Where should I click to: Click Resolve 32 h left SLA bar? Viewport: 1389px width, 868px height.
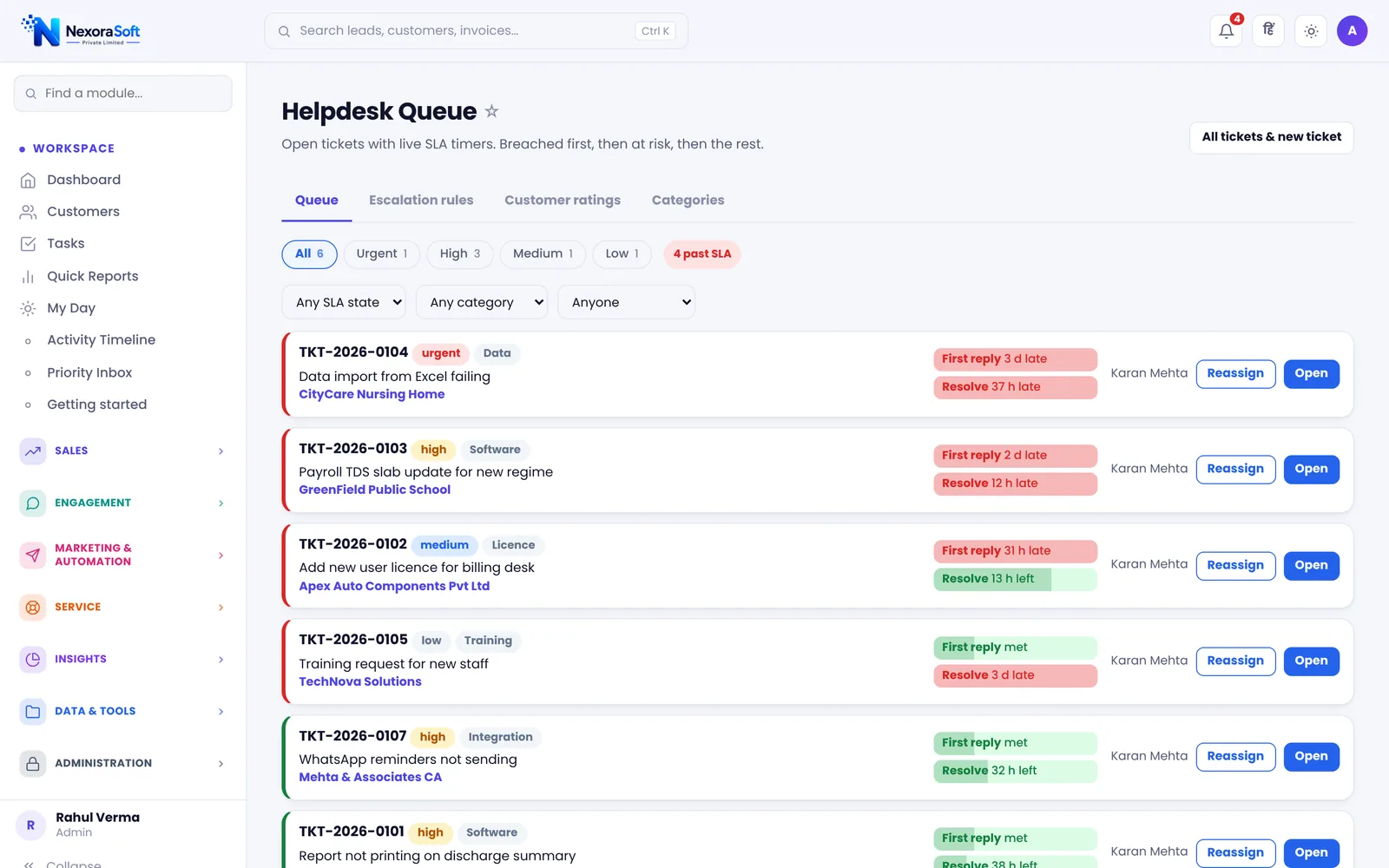pyautogui.click(x=1016, y=771)
